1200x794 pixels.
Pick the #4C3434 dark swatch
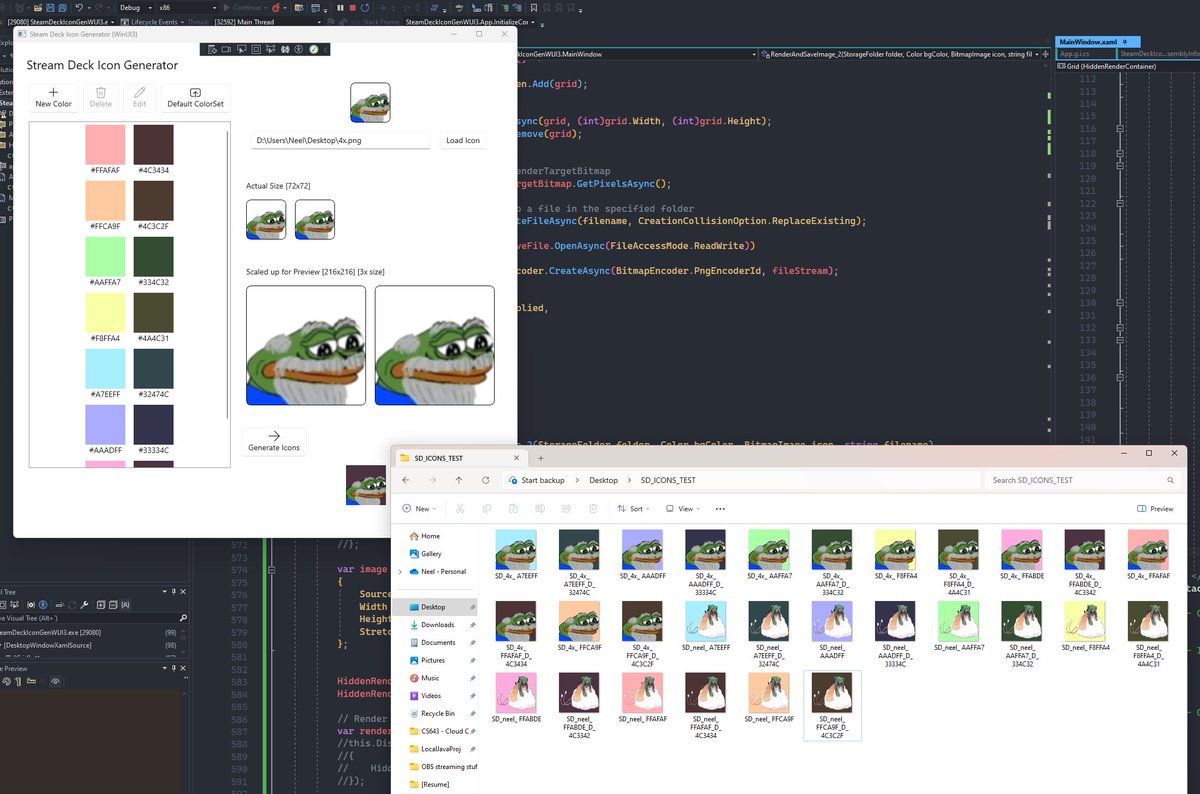click(x=153, y=145)
